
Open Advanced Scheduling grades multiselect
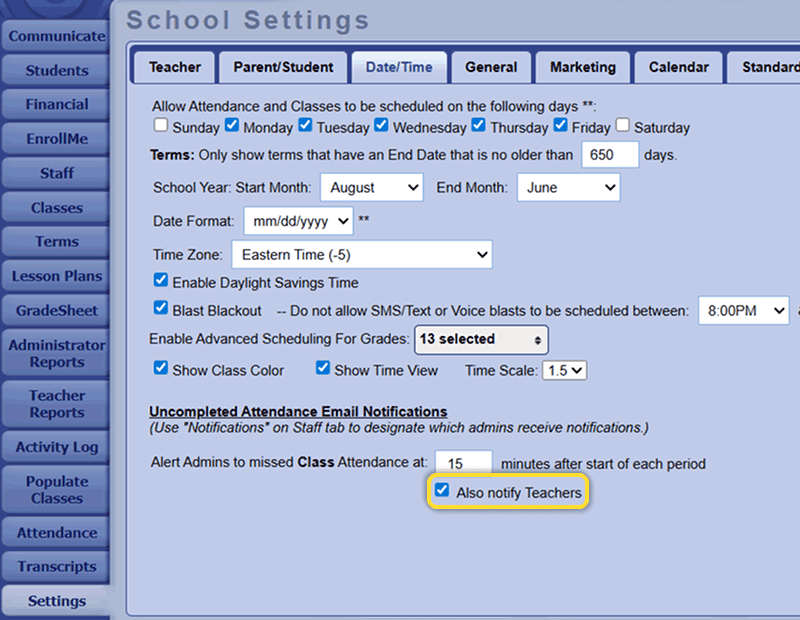click(x=481, y=339)
